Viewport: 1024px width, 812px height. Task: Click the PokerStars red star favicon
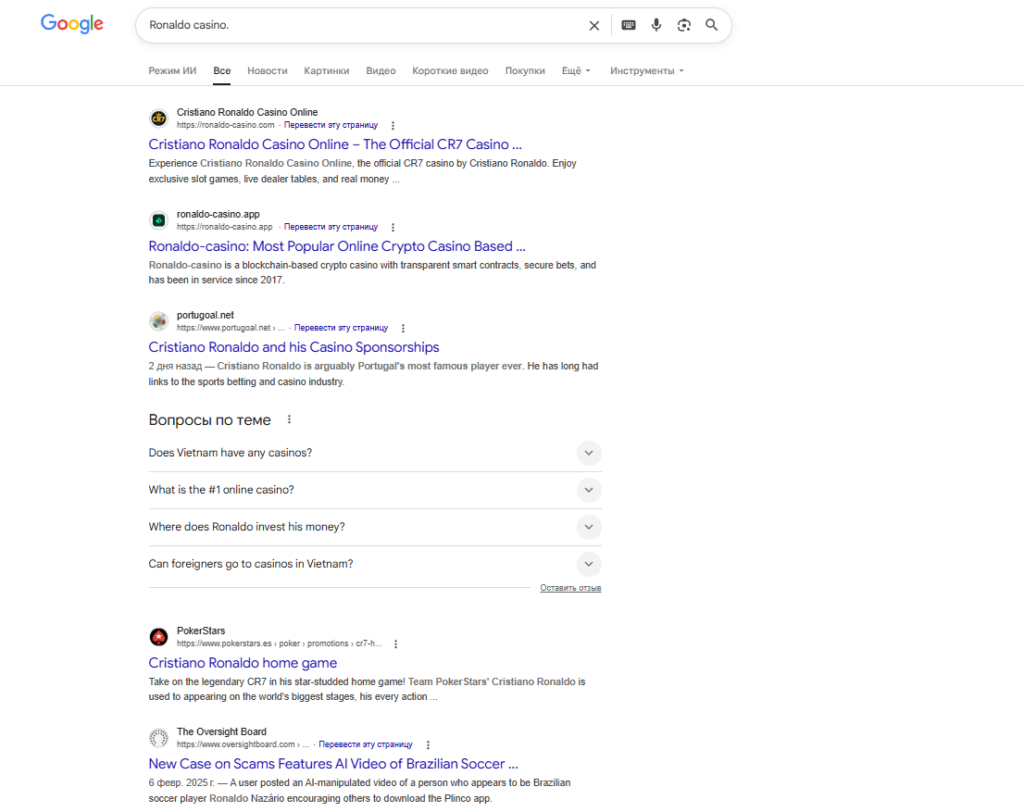[159, 636]
